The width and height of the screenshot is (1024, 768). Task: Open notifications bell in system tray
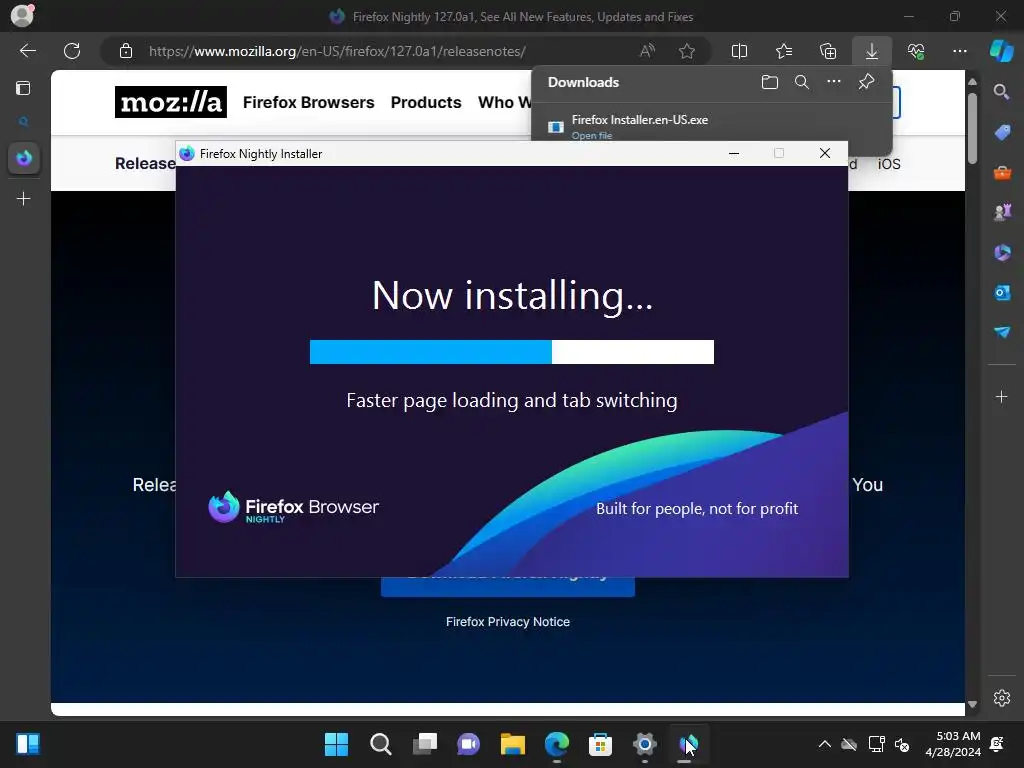pyautogui.click(x=997, y=744)
